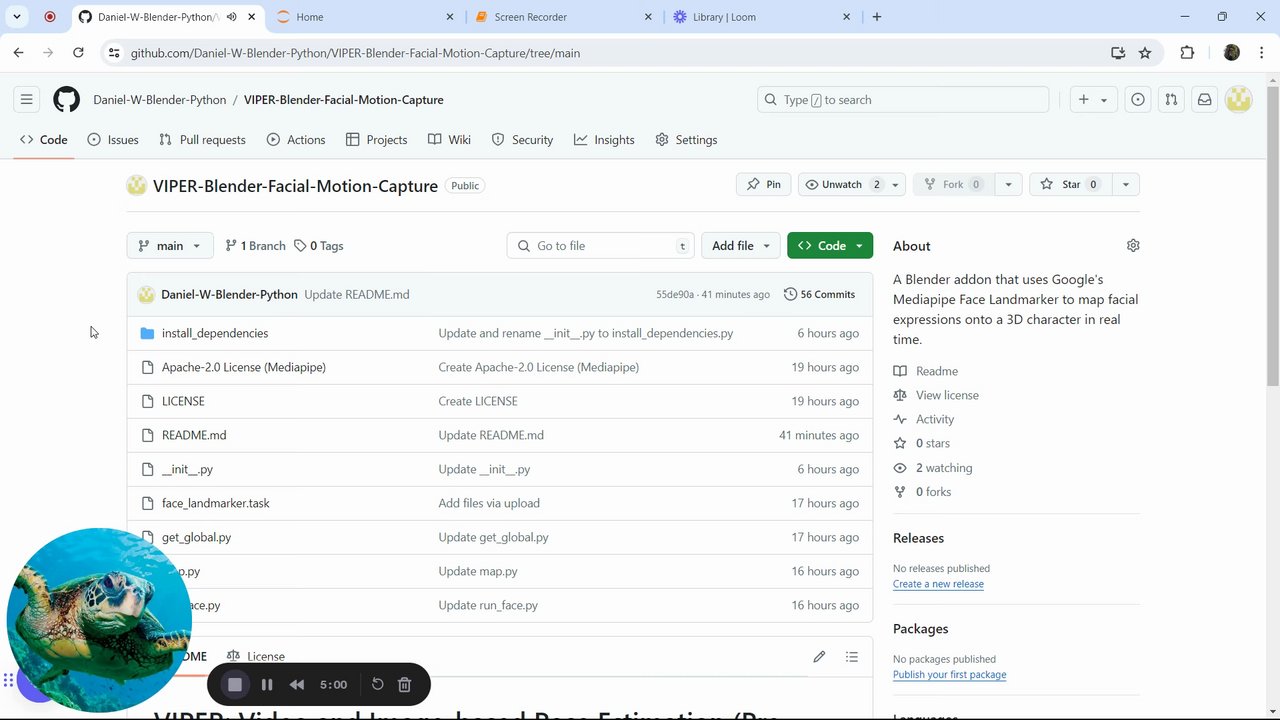Click the View license sidebar link
This screenshot has width=1280, height=720.
coord(947,395)
